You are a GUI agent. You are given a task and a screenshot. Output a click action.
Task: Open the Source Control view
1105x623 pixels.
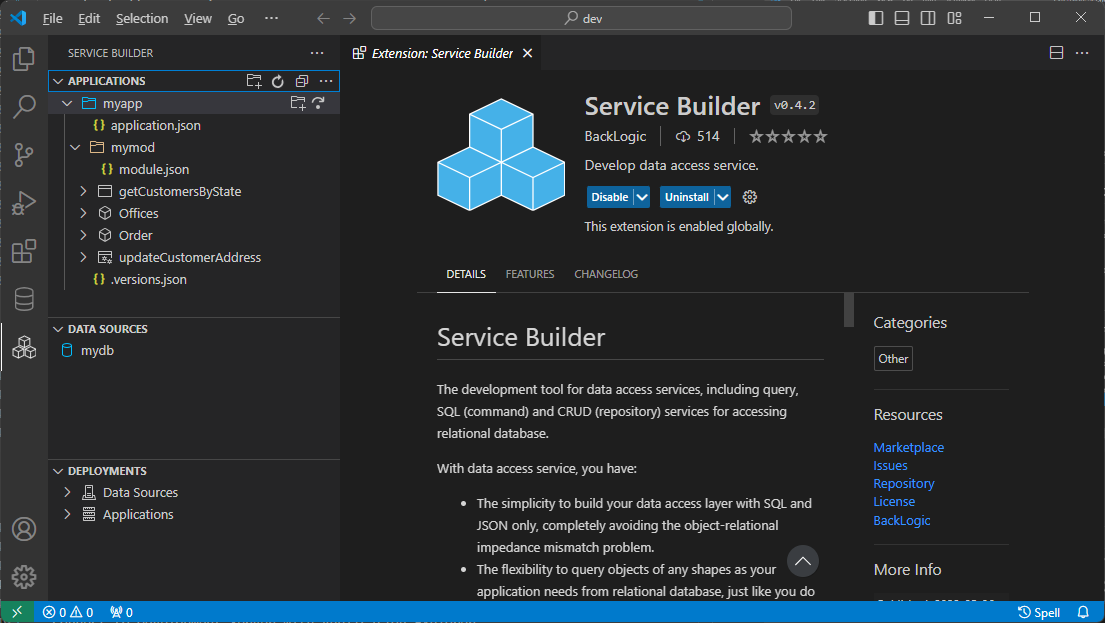click(x=24, y=155)
